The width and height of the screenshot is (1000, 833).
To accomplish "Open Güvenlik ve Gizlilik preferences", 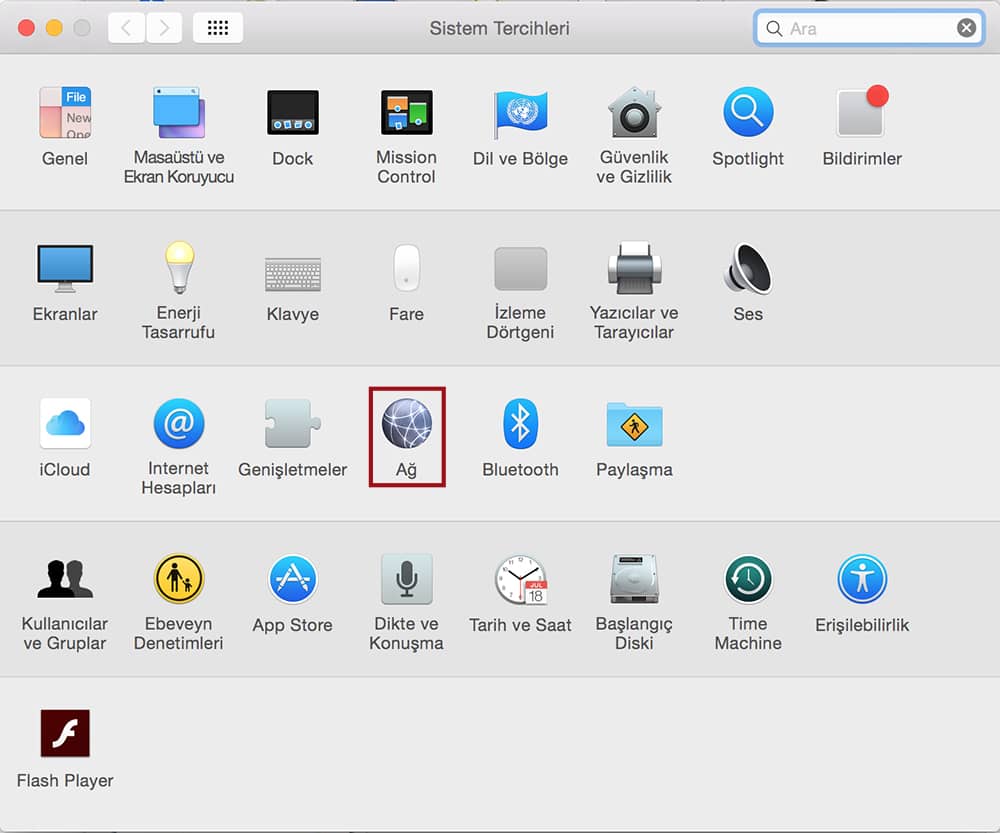I will click(x=634, y=113).
